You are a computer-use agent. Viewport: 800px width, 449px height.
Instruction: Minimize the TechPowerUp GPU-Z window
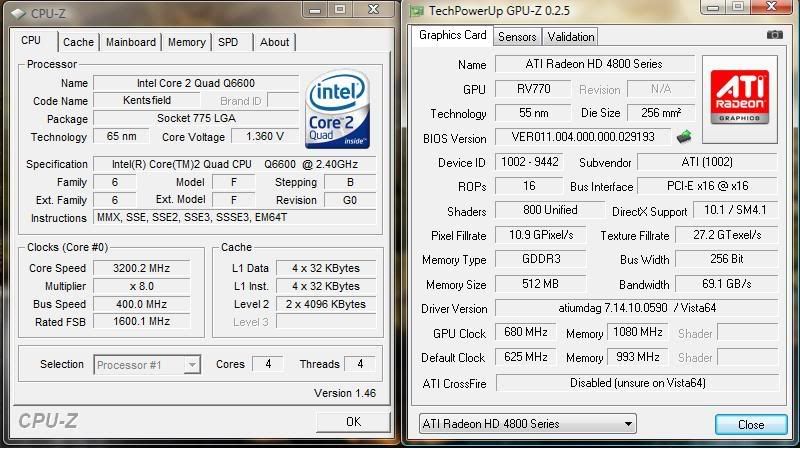[x=711, y=9]
